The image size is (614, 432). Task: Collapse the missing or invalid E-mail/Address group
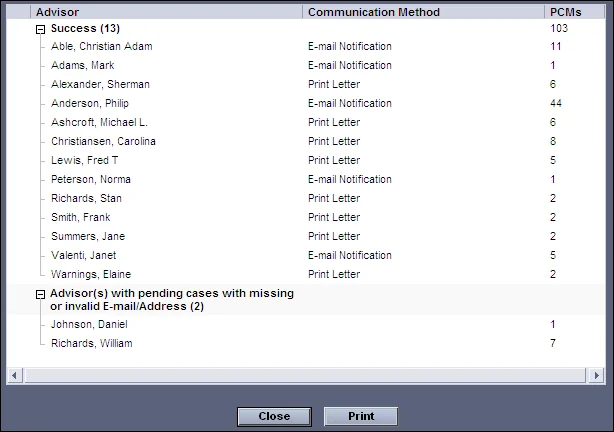click(x=40, y=294)
